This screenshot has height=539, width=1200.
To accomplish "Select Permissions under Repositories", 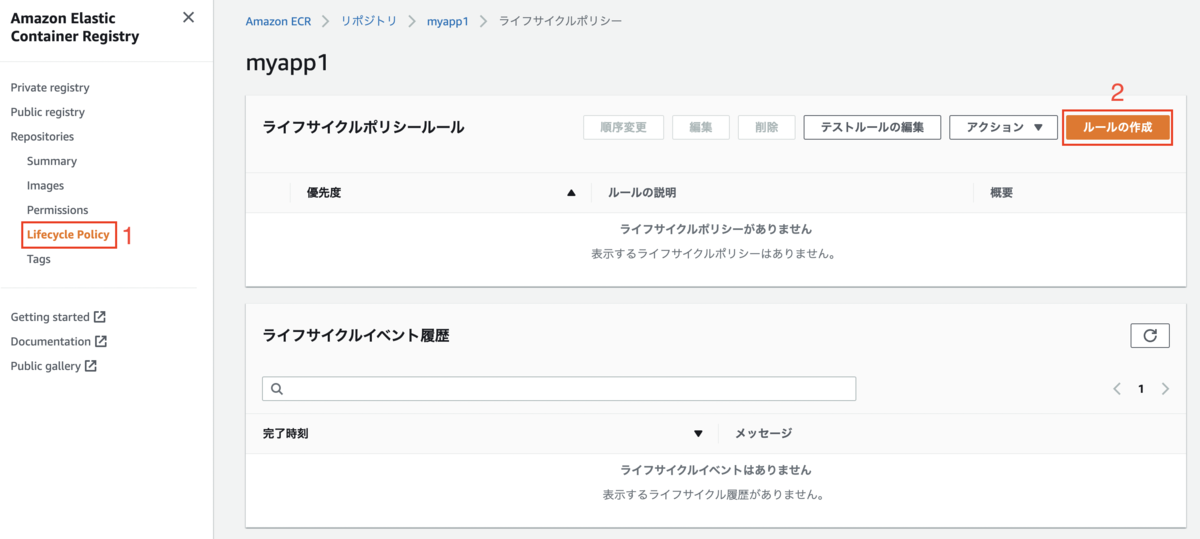I will click(x=58, y=210).
